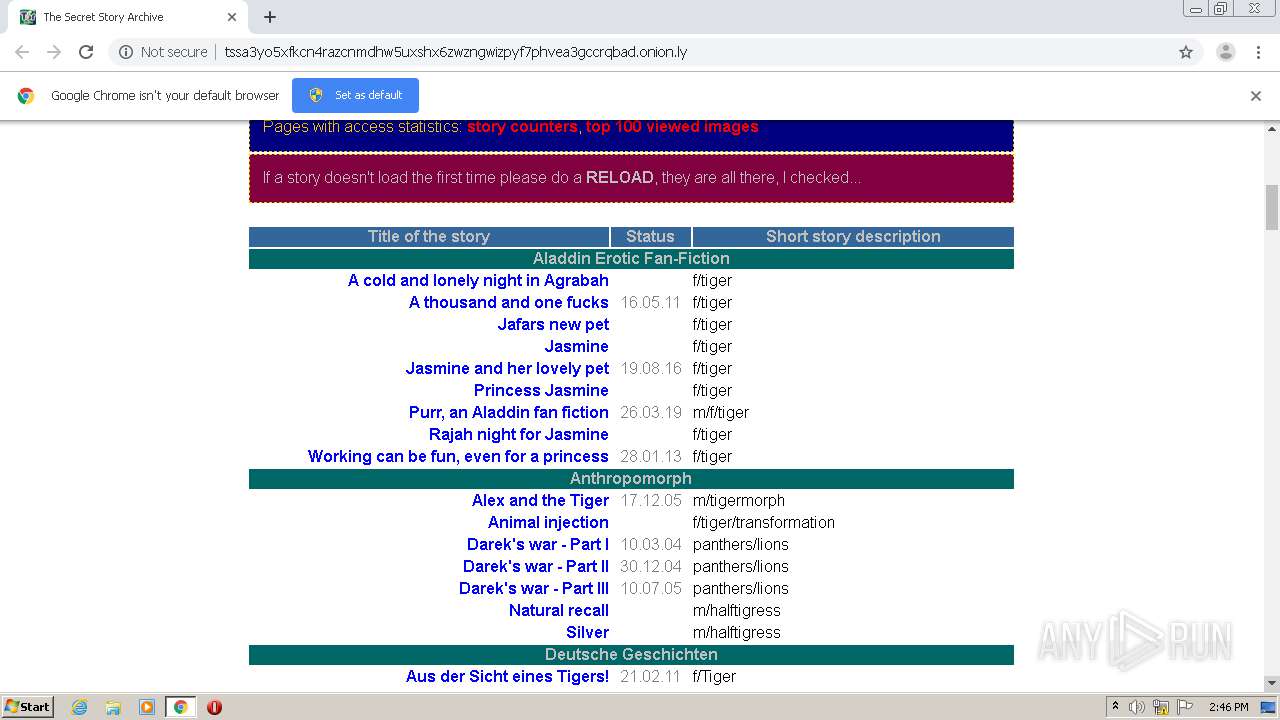
Task: Click the date 26.03.19
Action: [x=651, y=412]
